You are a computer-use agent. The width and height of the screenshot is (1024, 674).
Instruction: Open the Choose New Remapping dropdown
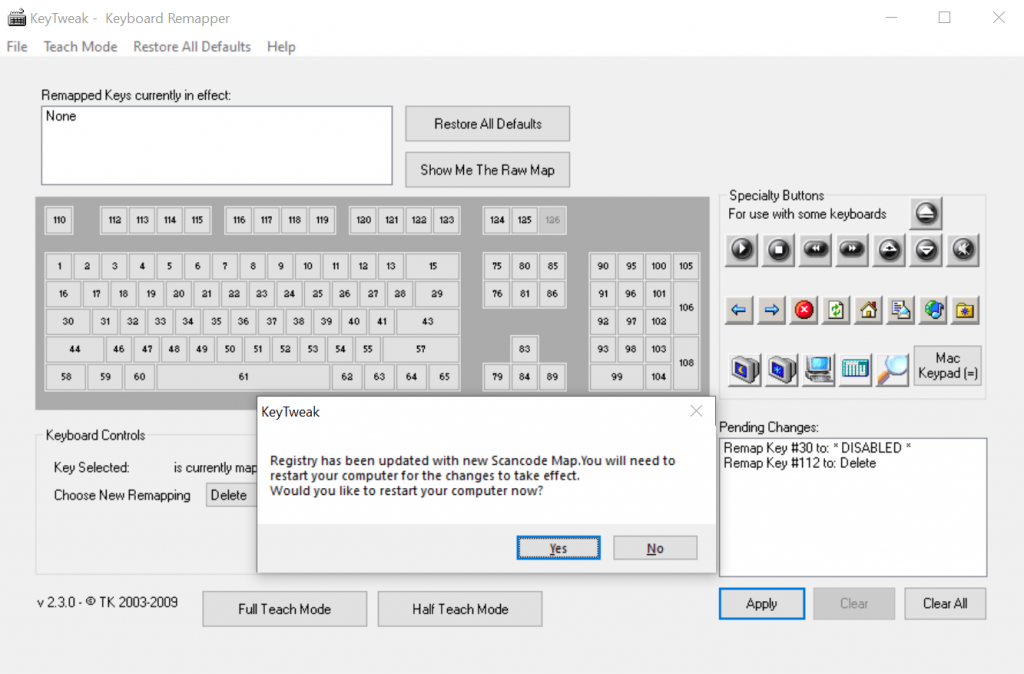pos(230,494)
